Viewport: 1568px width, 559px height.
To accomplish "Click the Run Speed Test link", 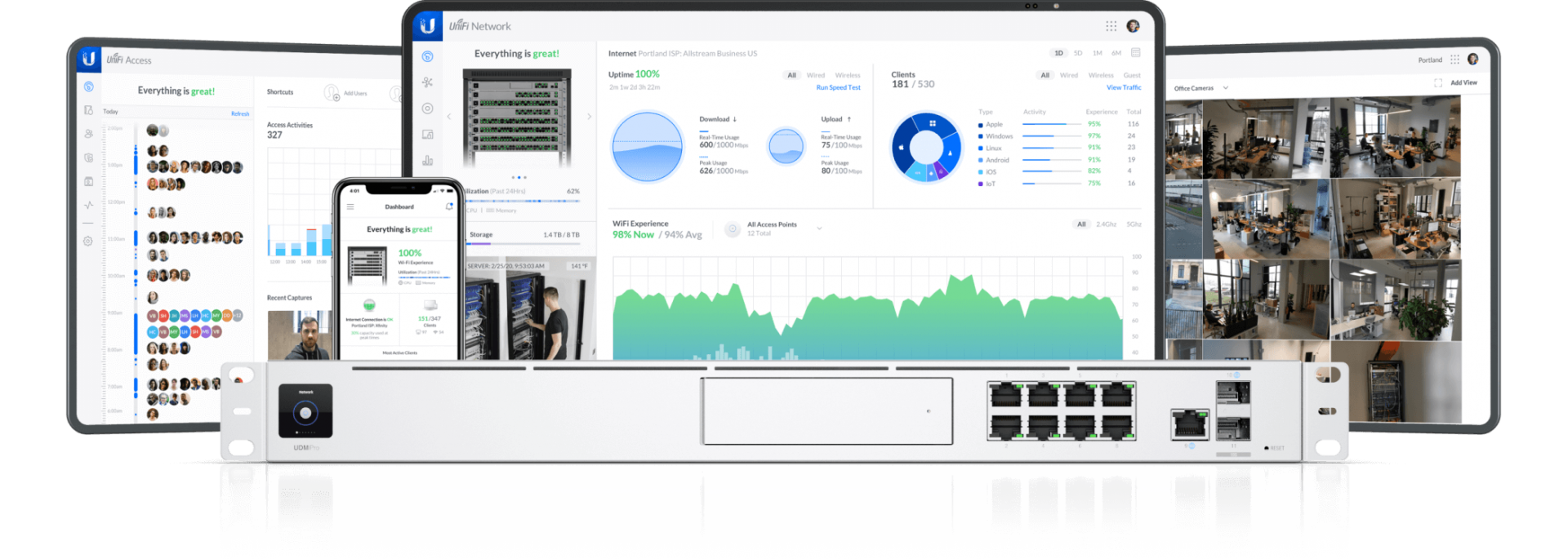I will (x=838, y=87).
